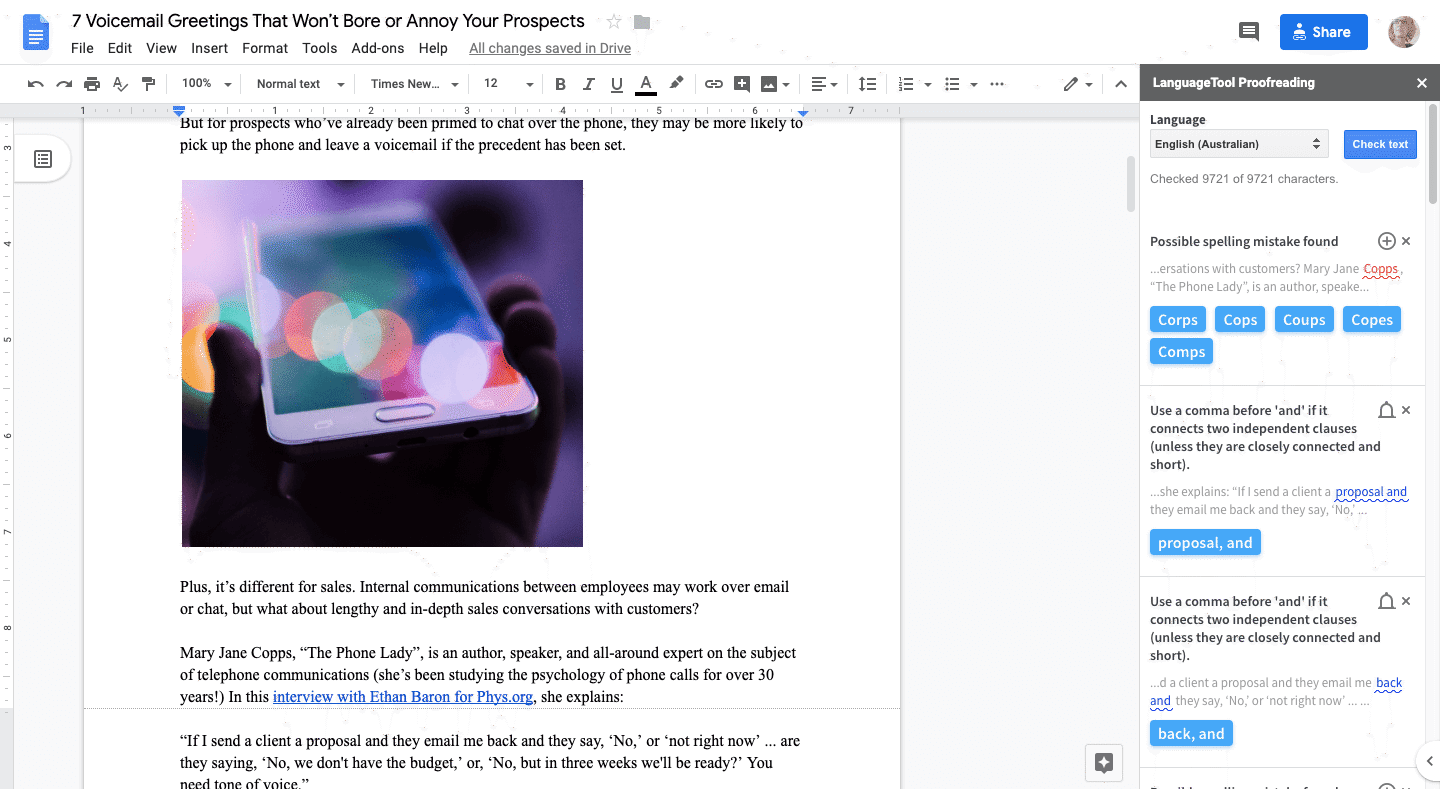Image resolution: width=1440 pixels, height=789 pixels.
Task: Add a comment from toolbar
Action: (742, 84)
